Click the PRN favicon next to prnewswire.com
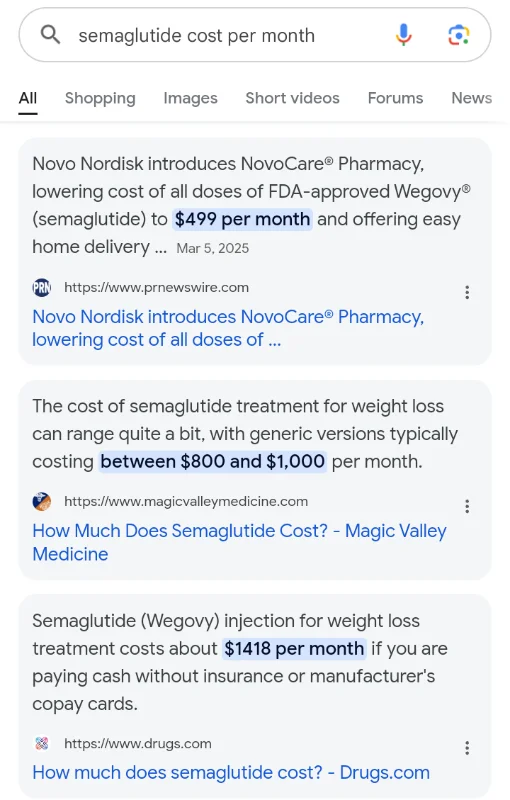The image size is (510, 800). (x=42, y=288)
